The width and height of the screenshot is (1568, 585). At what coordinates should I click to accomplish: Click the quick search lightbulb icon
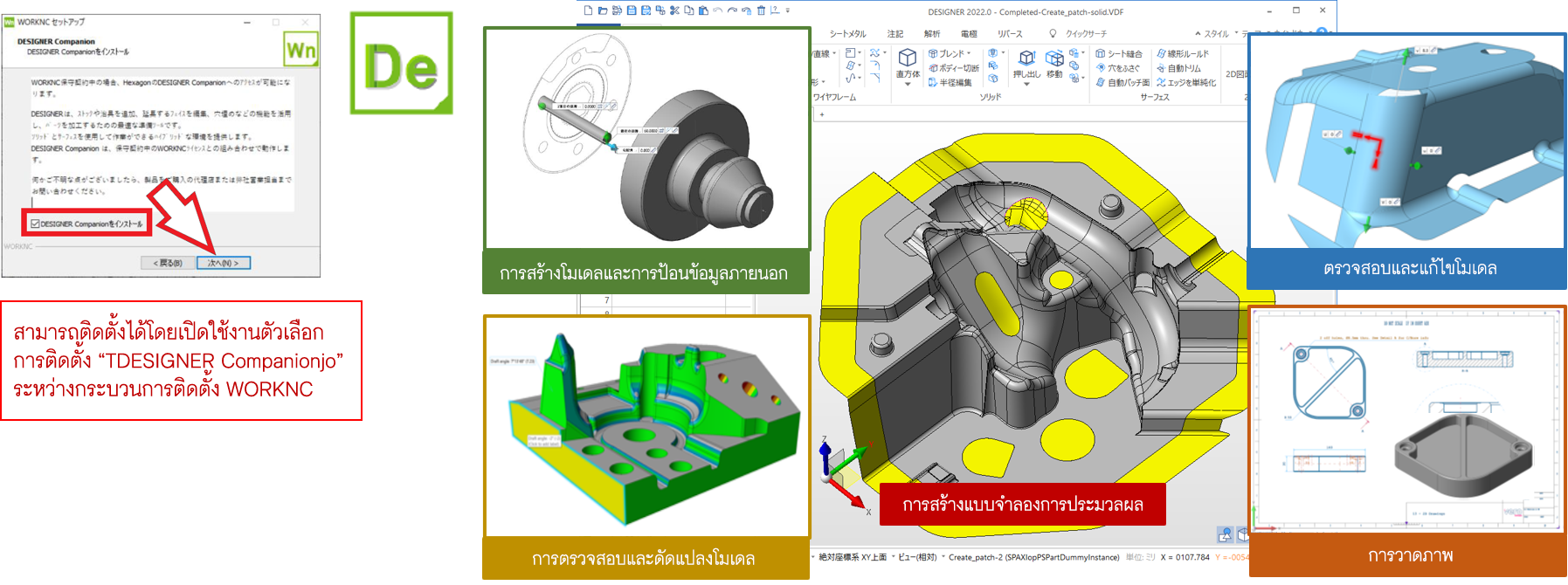pos(1053,33)
